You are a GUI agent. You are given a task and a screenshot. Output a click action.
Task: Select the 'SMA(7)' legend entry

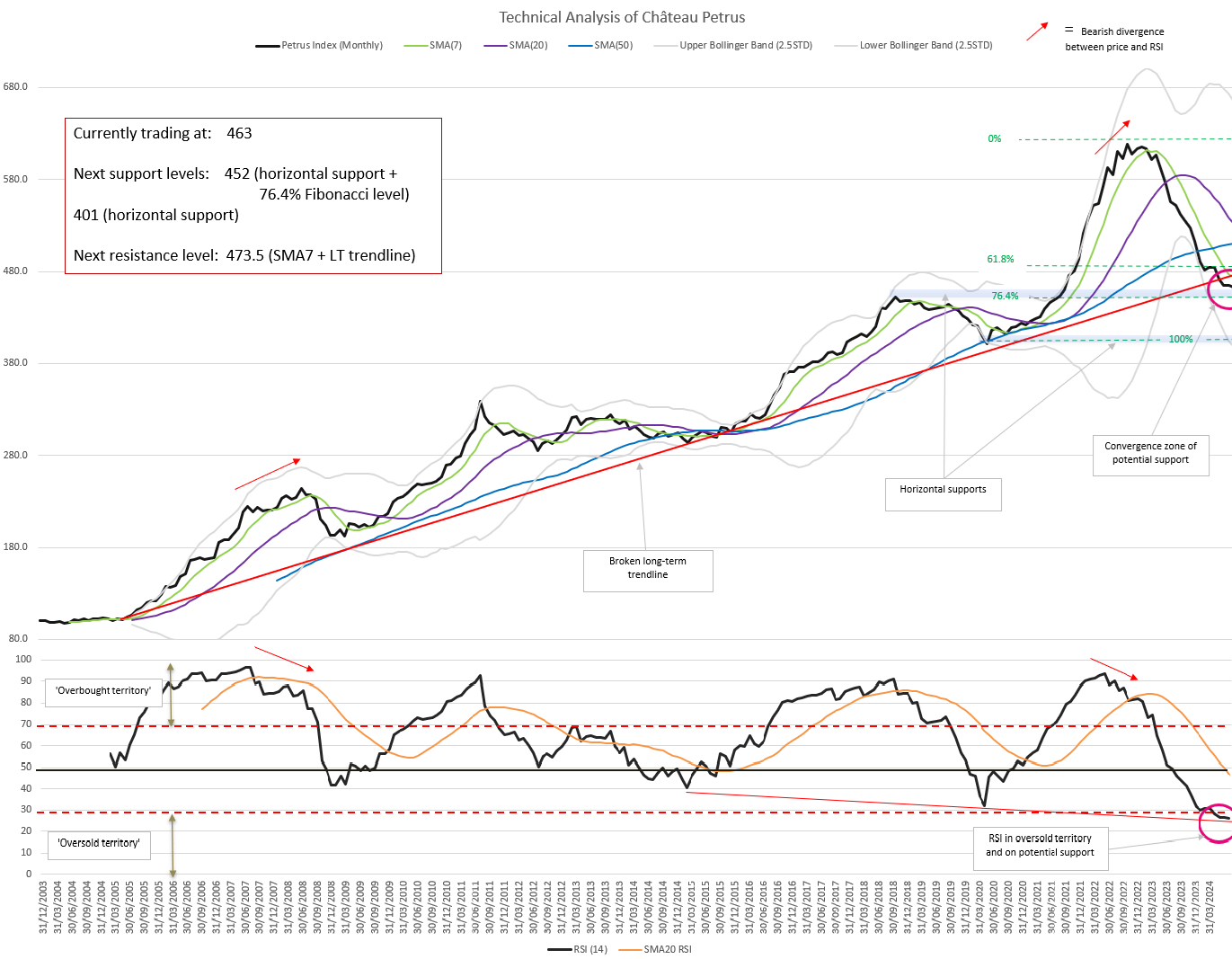[x=433, y=45]
